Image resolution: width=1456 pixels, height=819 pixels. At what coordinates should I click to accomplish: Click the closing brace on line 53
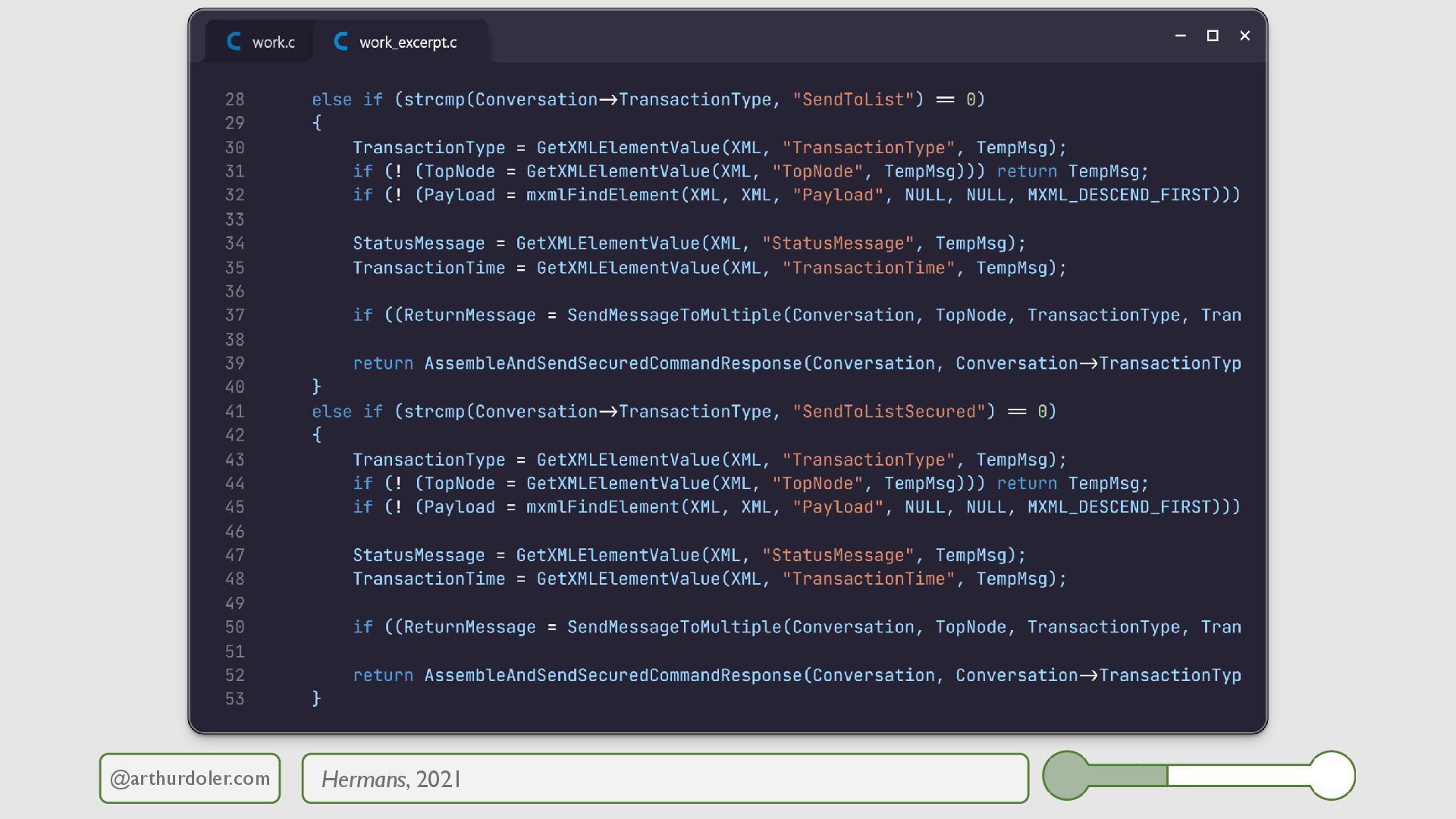point(317,698)
